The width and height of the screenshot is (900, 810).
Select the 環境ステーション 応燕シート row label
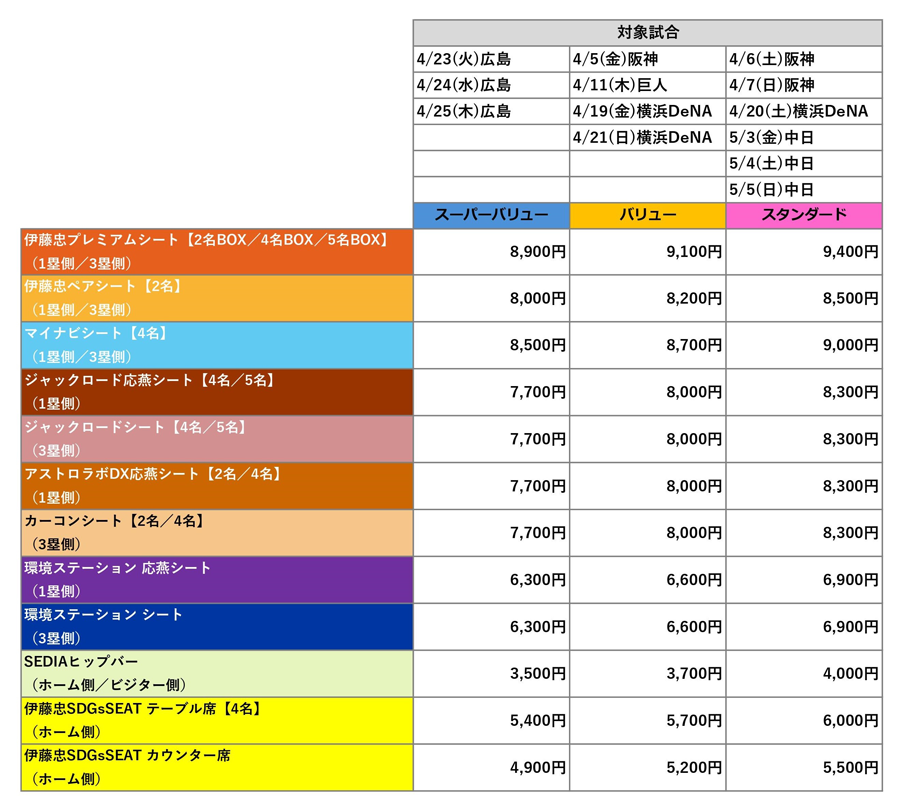(217, 580)
